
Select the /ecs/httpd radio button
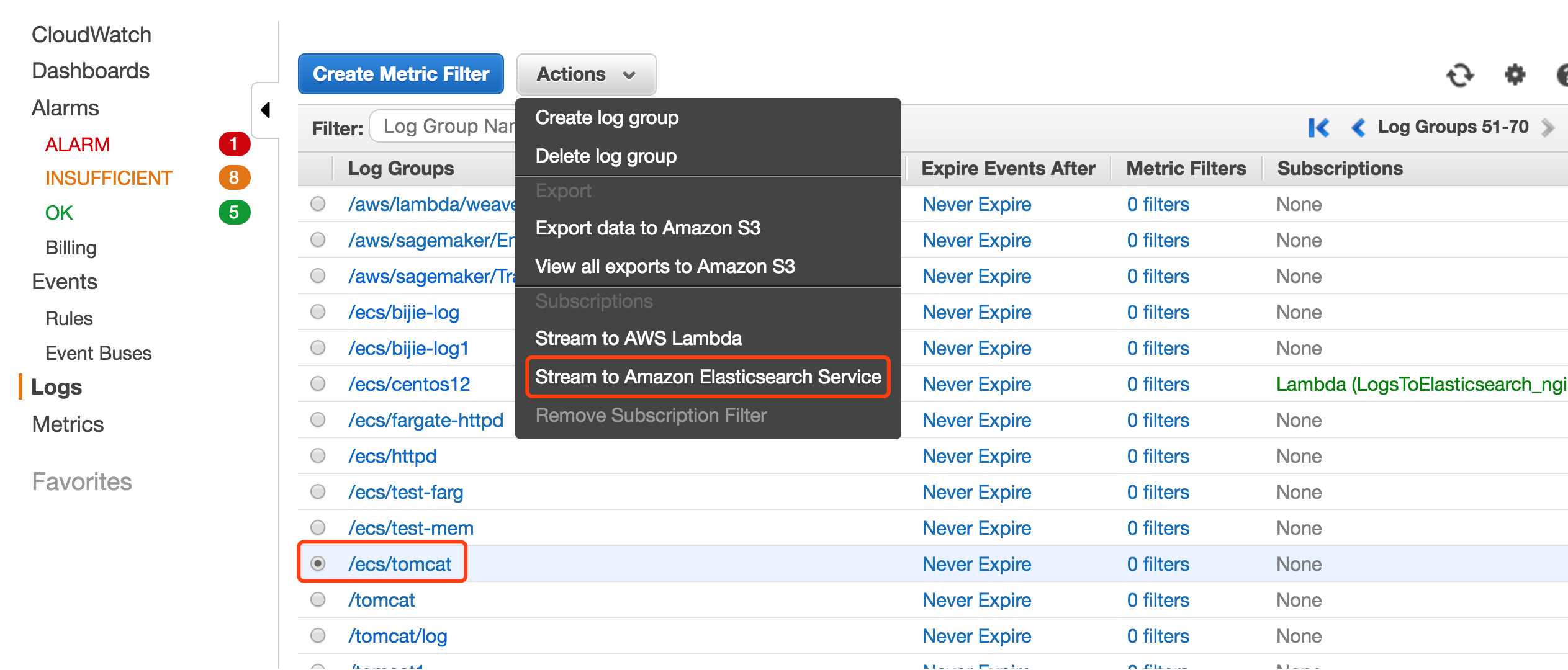tap(318, 456)
